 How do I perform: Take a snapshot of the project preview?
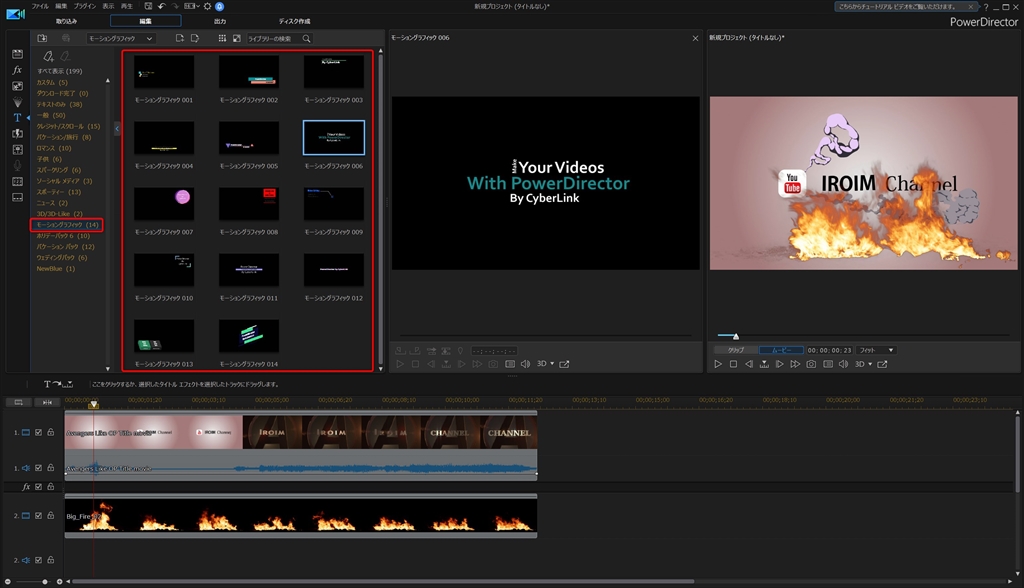tap(811, 364)
